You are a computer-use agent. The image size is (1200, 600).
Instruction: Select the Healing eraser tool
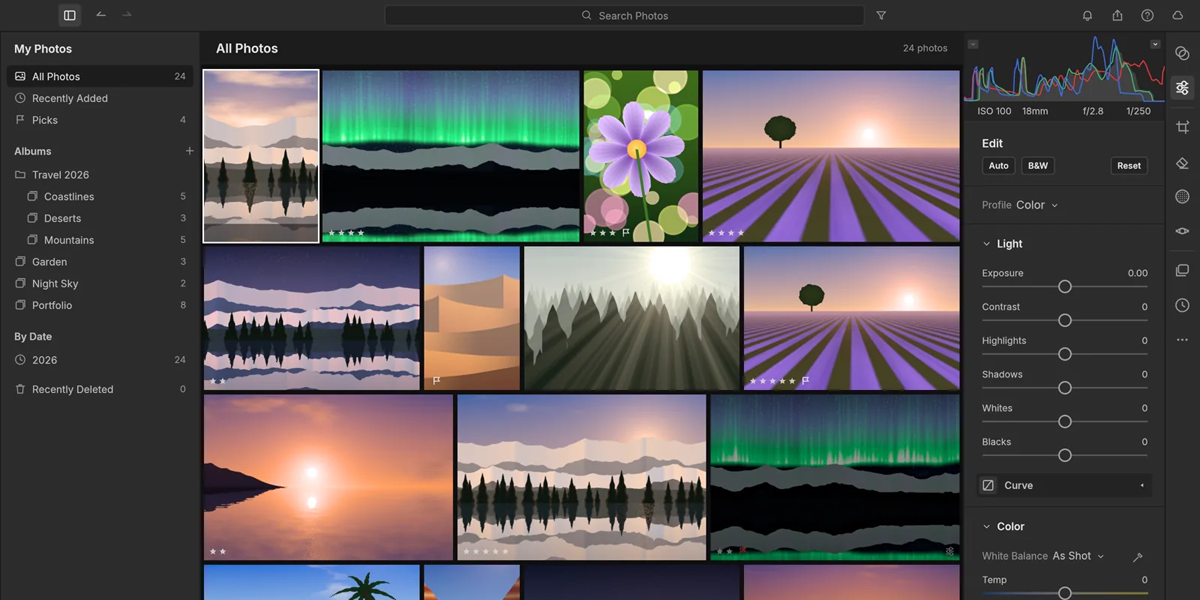click(1182, 163)
